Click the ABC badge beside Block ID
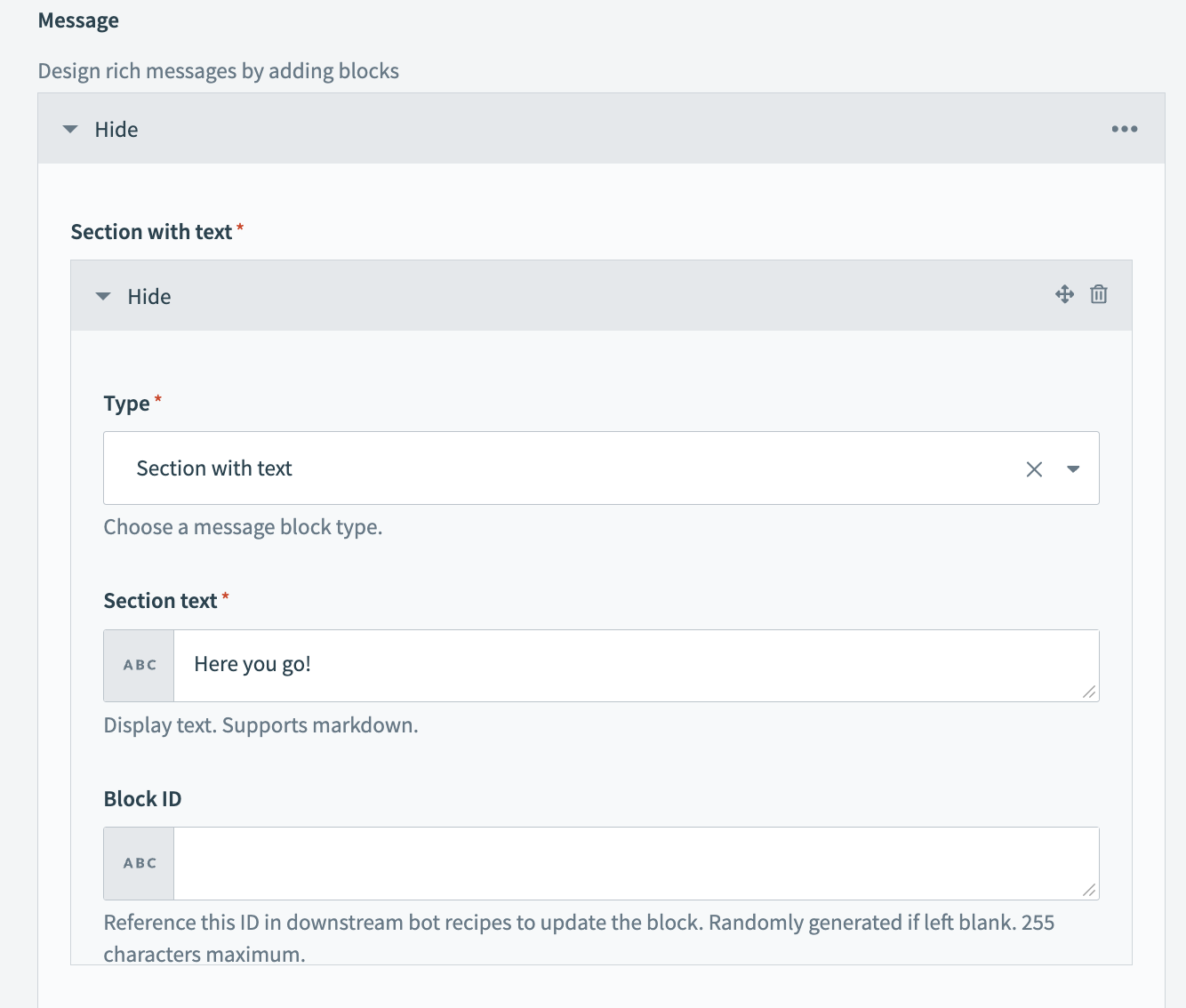The height and width of the screenshot is (1008, 1186). pyautogui.click(x=140, y=863)
